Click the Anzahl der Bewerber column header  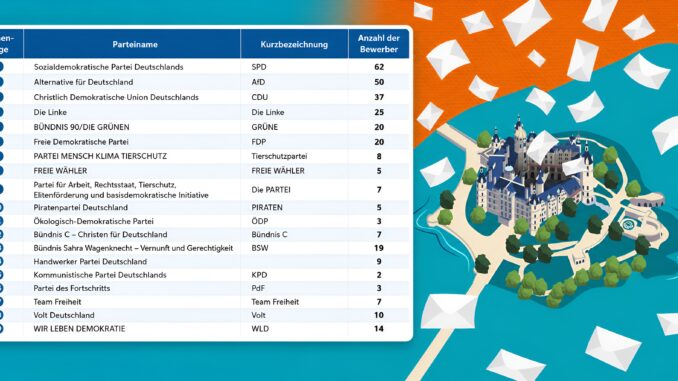point(378,44)
